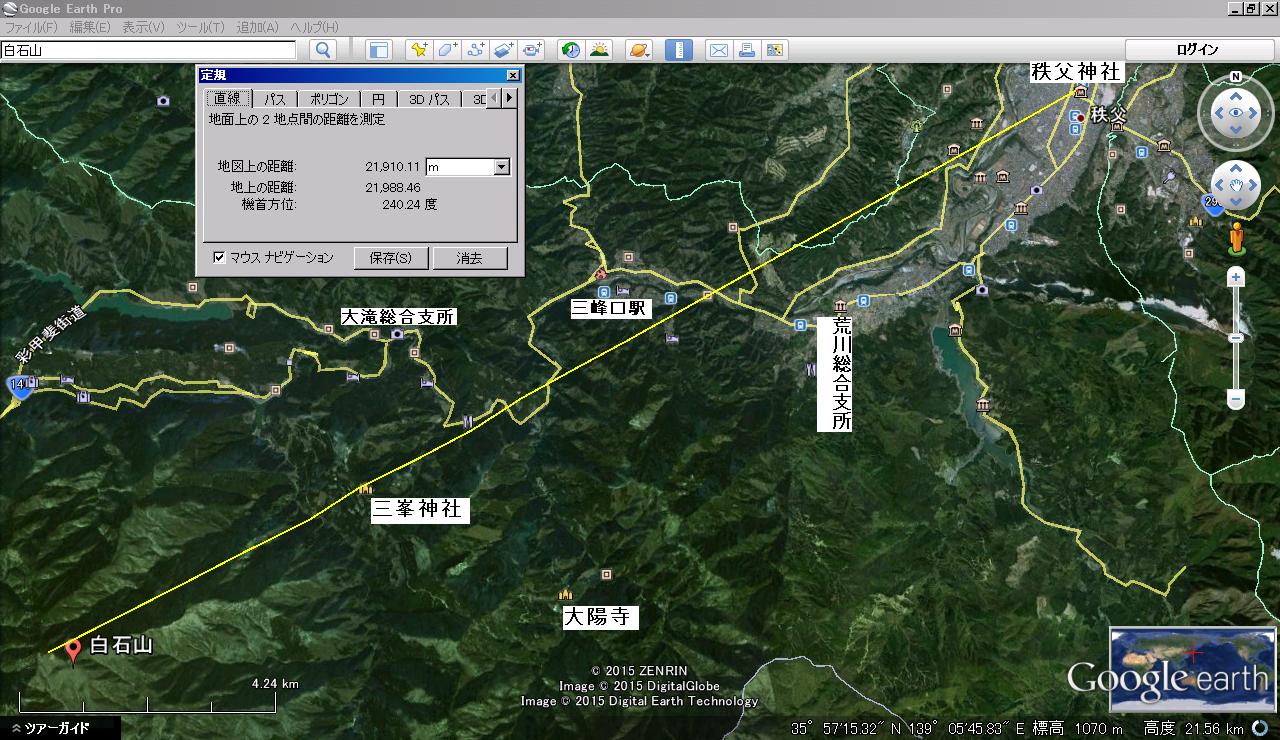
Task: Click the route 299 road shield
Action: [1211, 205]
